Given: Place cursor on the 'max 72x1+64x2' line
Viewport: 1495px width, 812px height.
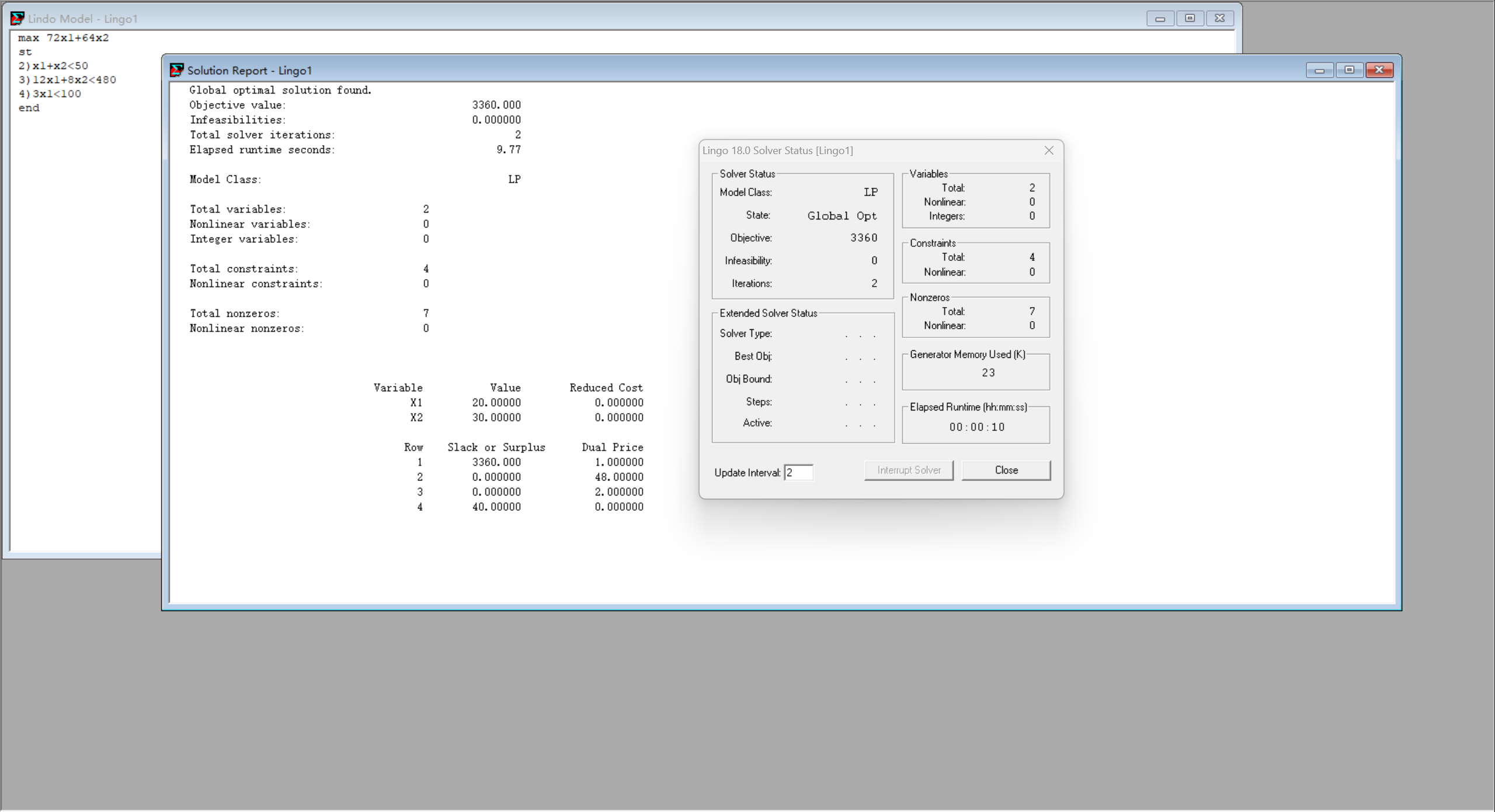Looking at the screenshot, I should coord(63,38).
